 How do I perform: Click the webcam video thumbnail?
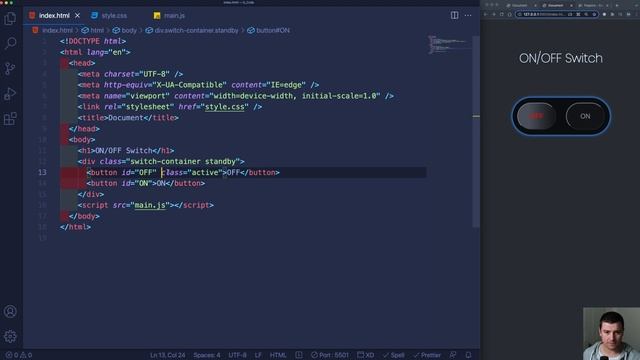coord(611,334)
